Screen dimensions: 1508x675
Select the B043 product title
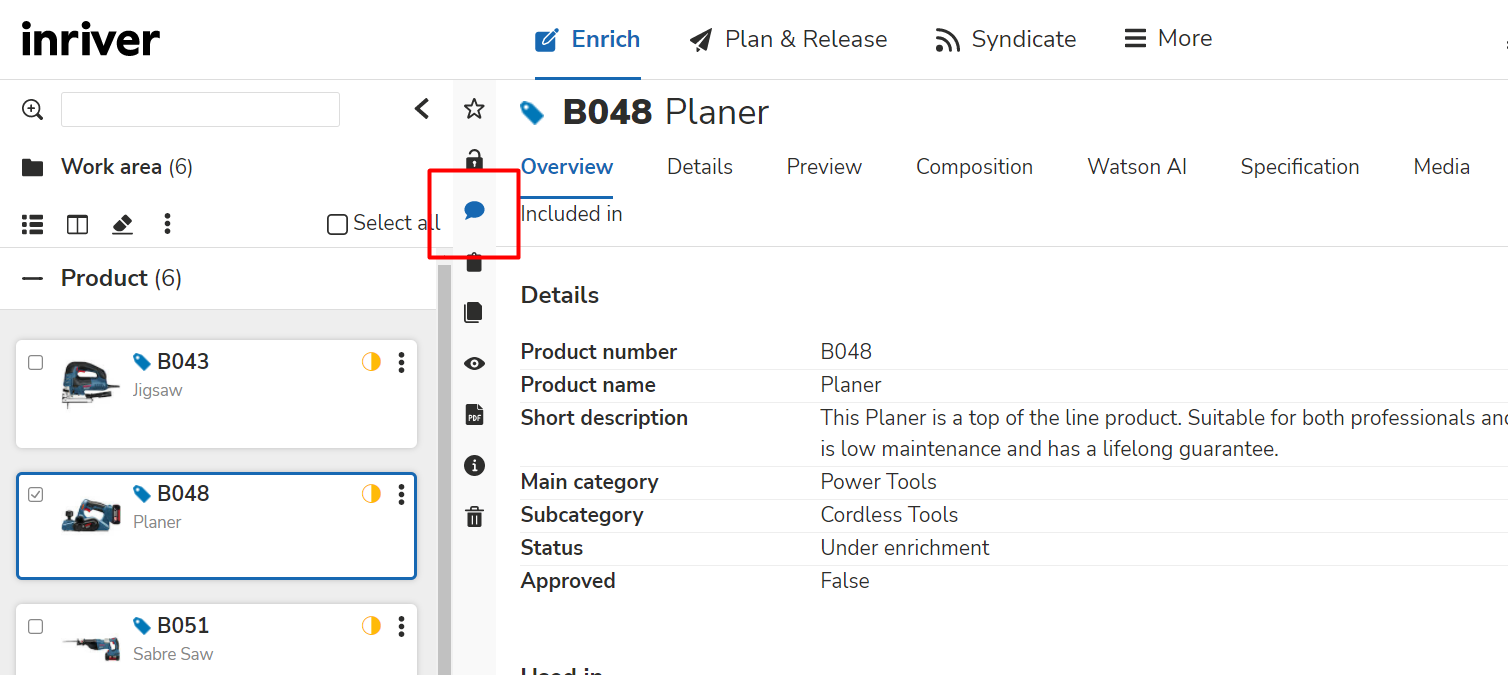(x=183, y=362)
